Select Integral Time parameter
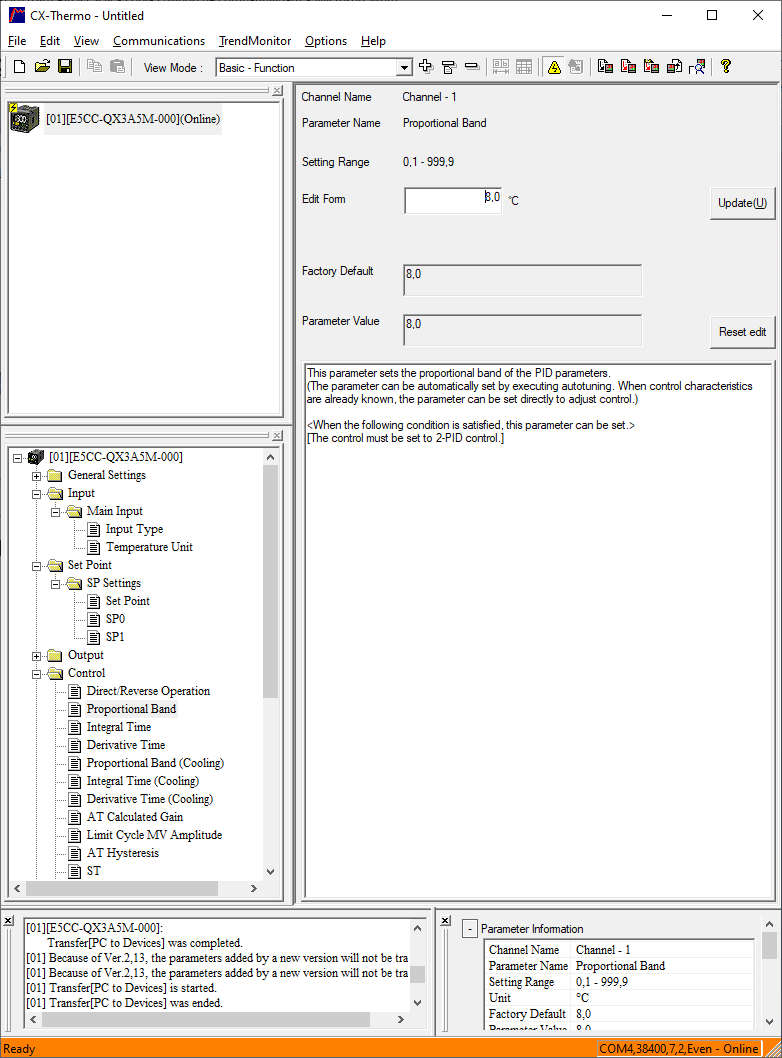 click(119, 727)
